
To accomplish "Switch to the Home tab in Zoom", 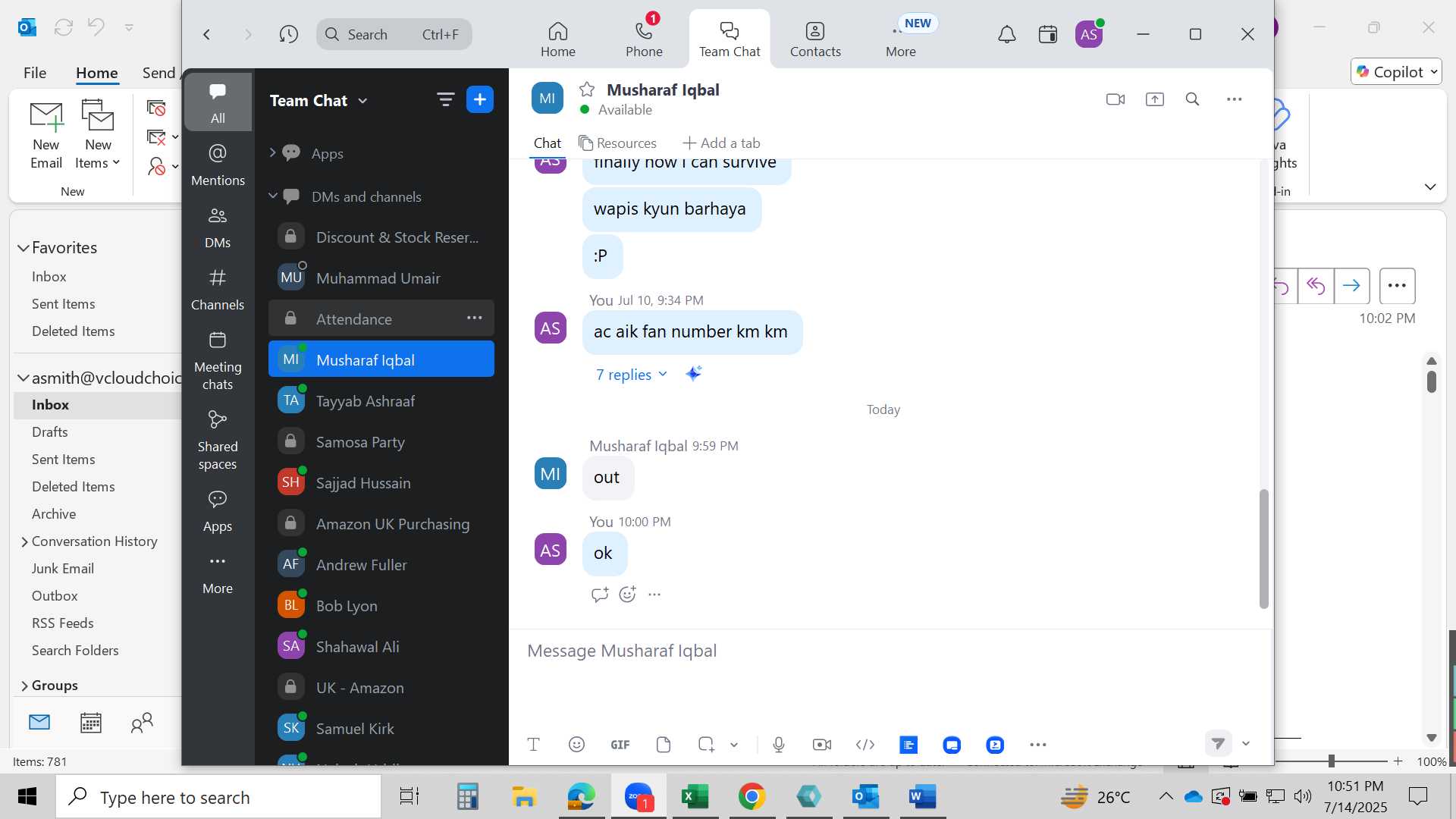I will pyautogui.click(x=557, y=39).
